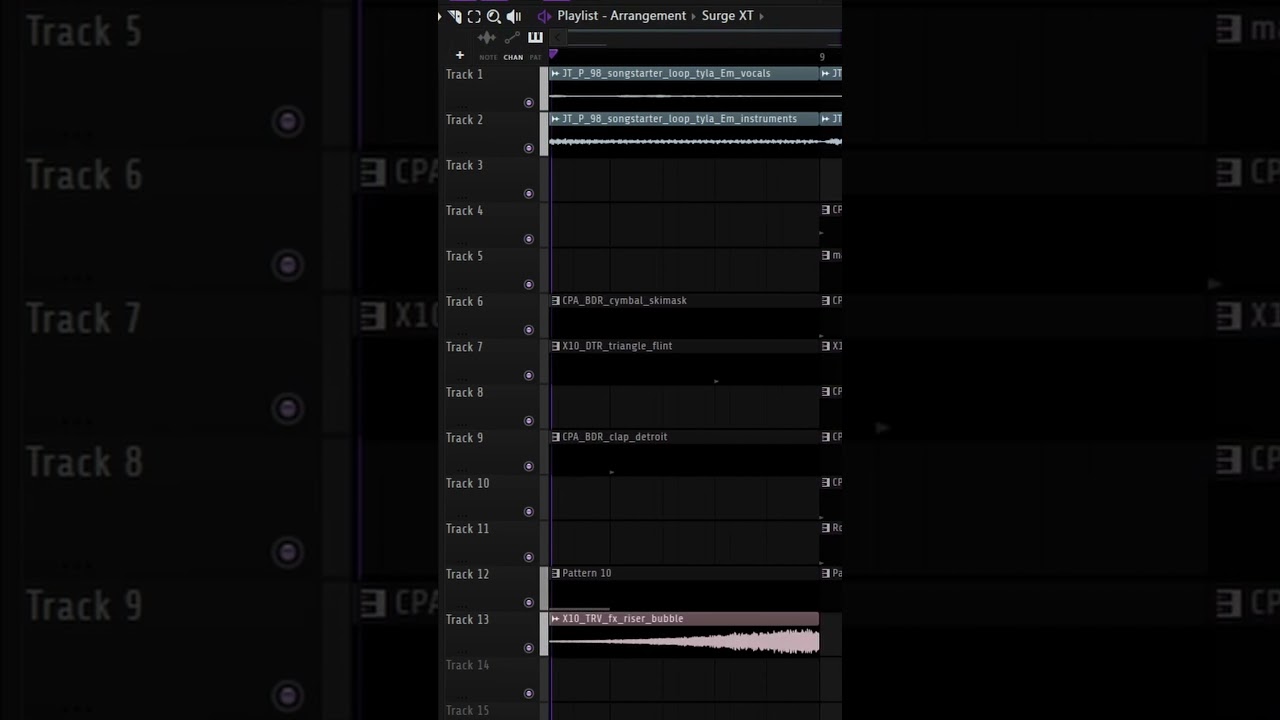Toggle mute switch of Track 3
This screenshot has height=720, width=1280.
point(529,194)
